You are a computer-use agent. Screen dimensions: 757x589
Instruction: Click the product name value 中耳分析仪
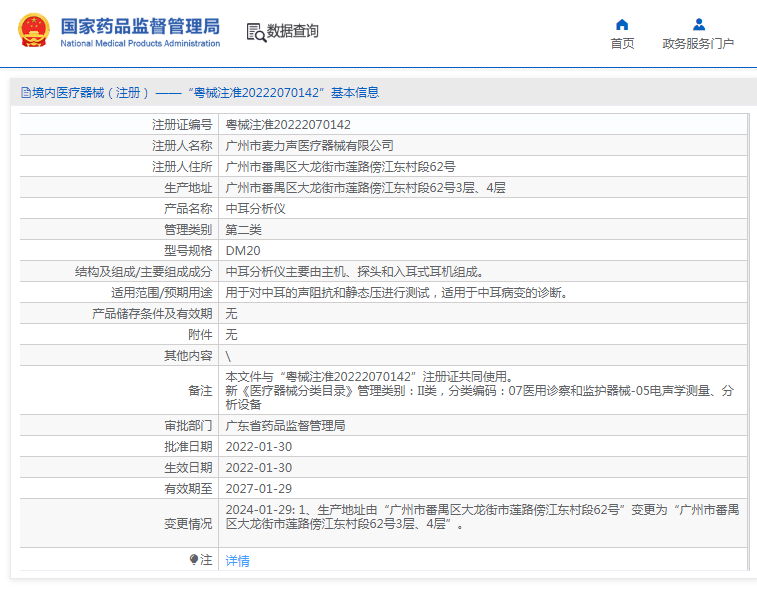pos(255,209)
